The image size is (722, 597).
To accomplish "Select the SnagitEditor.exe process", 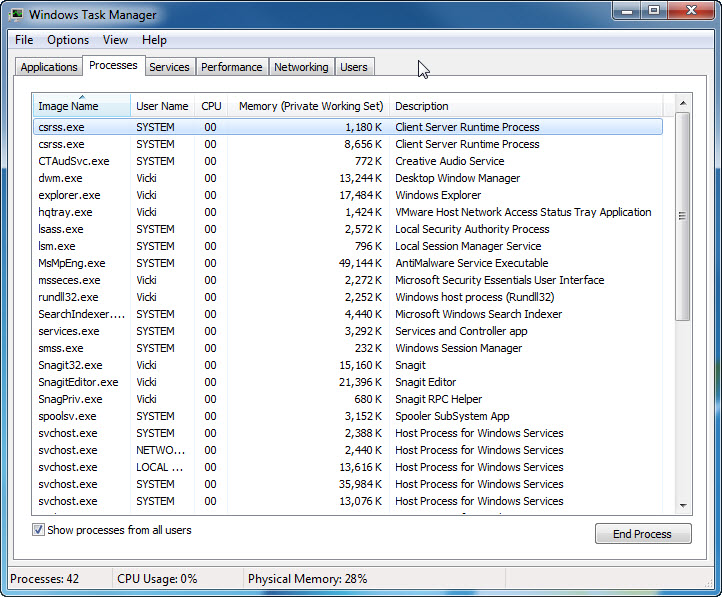I will click(348, 383).
